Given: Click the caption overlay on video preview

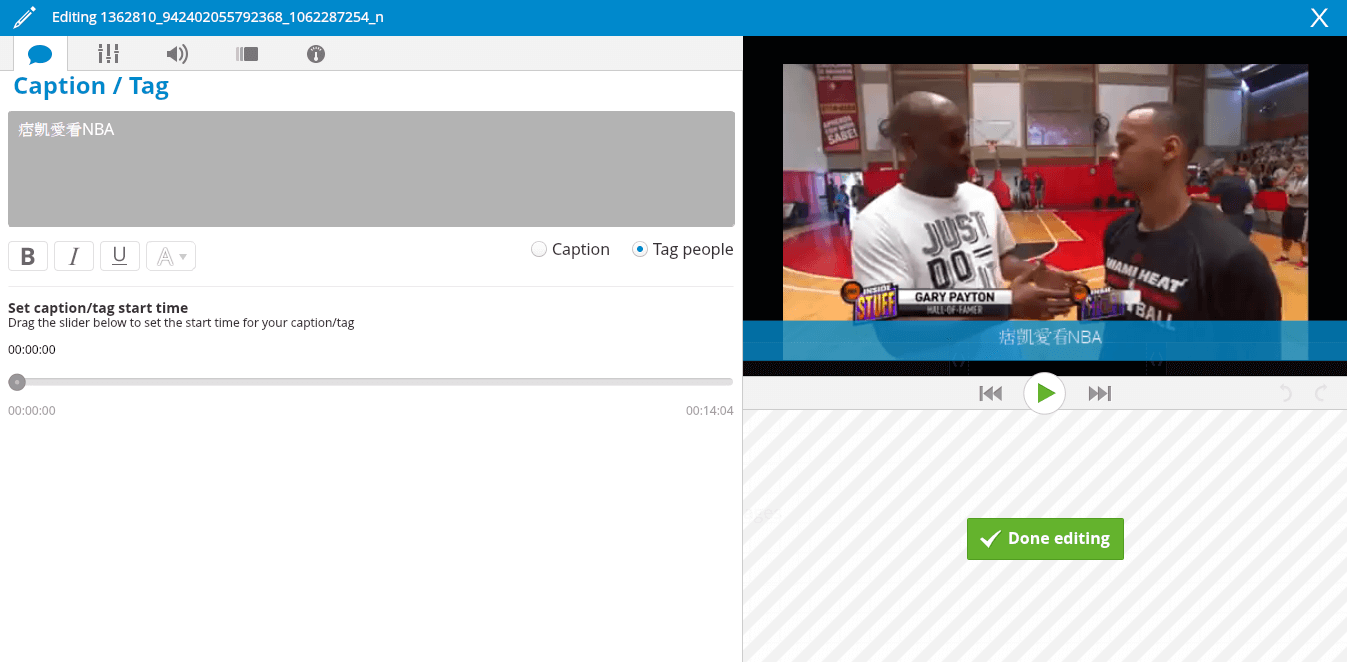Looking at the screenshot, I should 1045,340.
